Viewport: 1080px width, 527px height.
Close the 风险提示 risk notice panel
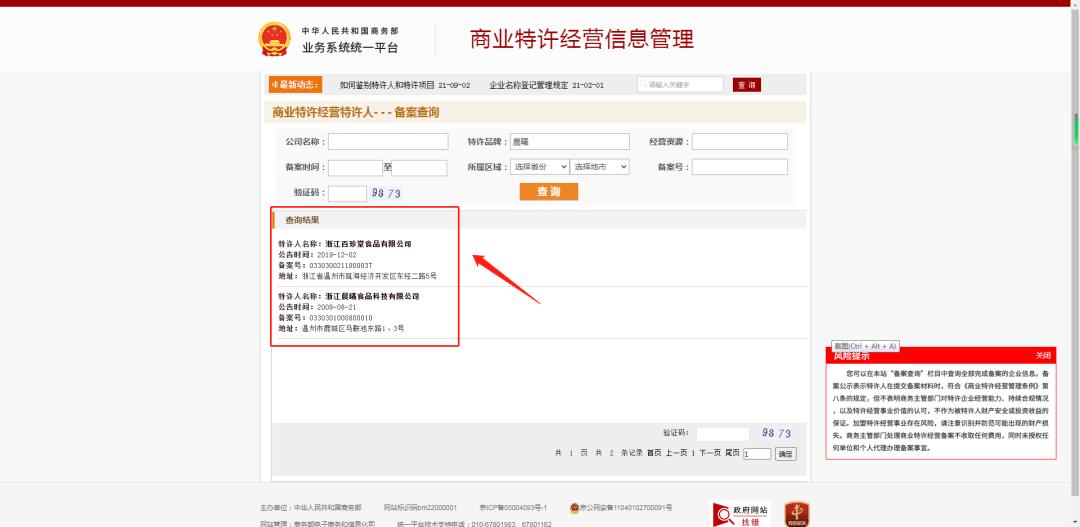(x=1043, y=355)
